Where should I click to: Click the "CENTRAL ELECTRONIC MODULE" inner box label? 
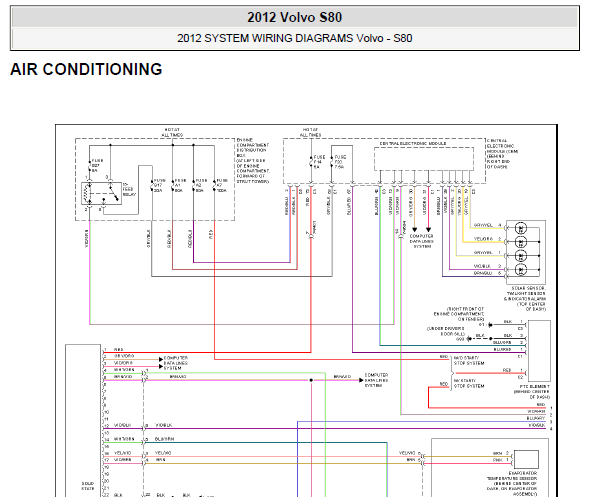coord(413,143)
